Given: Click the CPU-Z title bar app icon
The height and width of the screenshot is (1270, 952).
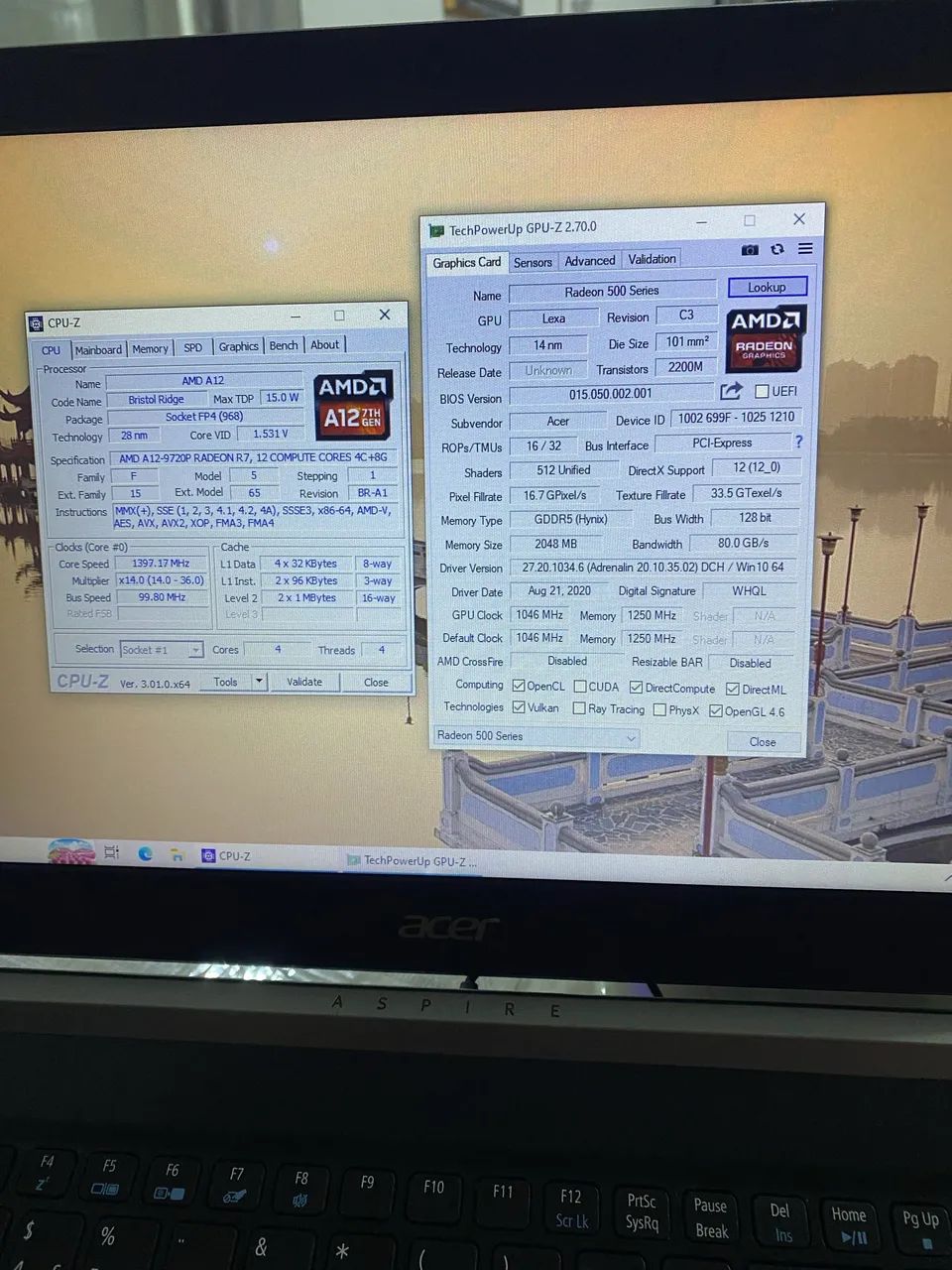Looking at the screenshot, I should [37, 322].
